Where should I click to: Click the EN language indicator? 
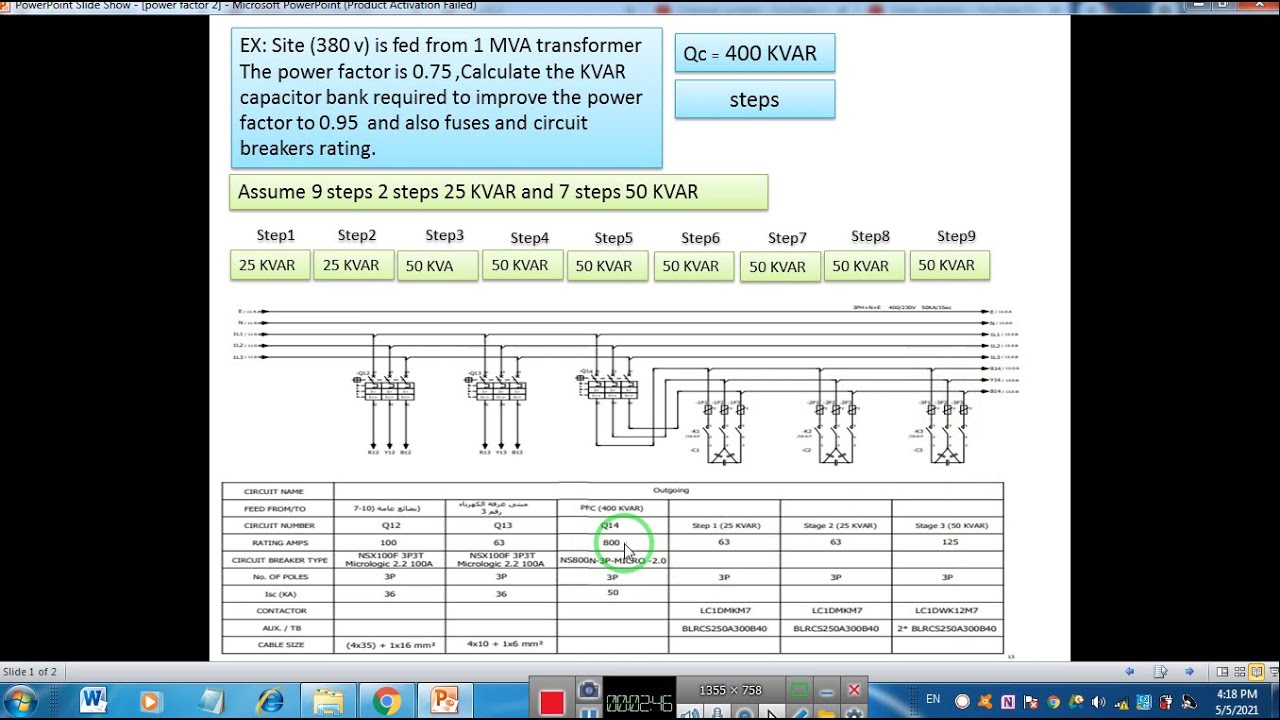tap(933, 700)
